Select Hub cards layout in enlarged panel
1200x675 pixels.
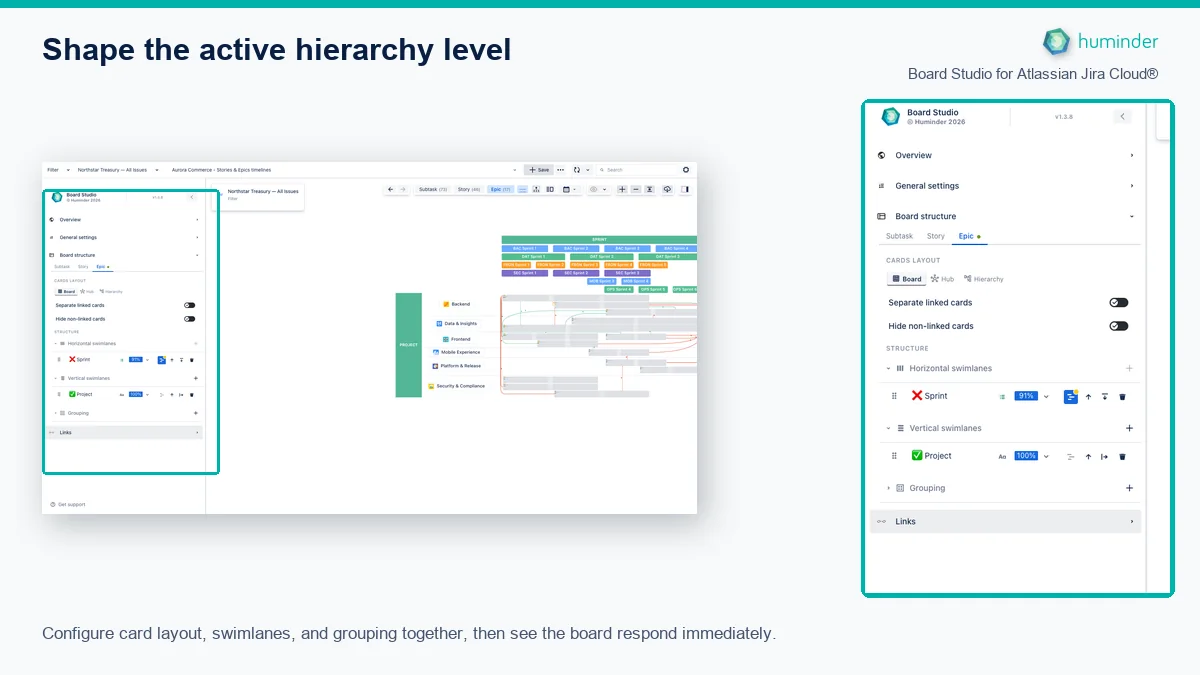click(942, 279)
